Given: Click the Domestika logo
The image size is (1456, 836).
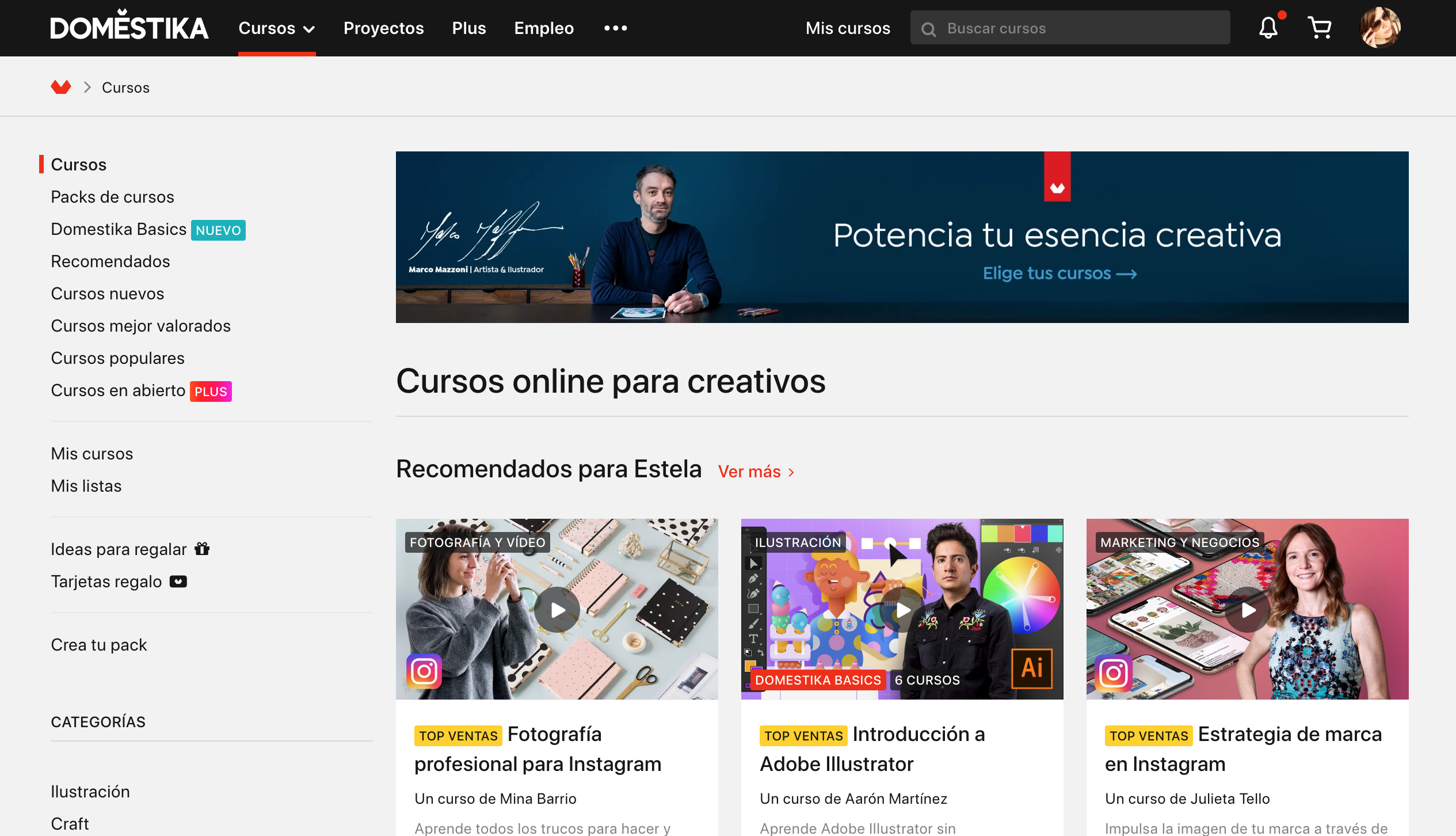Looking at the screenshot, I should pyautogui.click(x=129, y=25).
